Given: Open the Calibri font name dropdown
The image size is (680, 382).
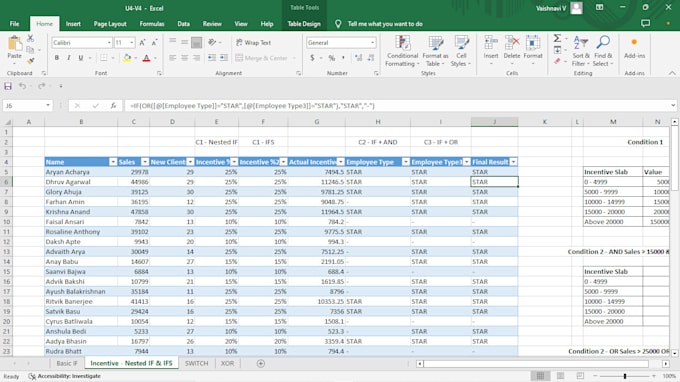Looking at the screenshot, I should tap(109, 42).
